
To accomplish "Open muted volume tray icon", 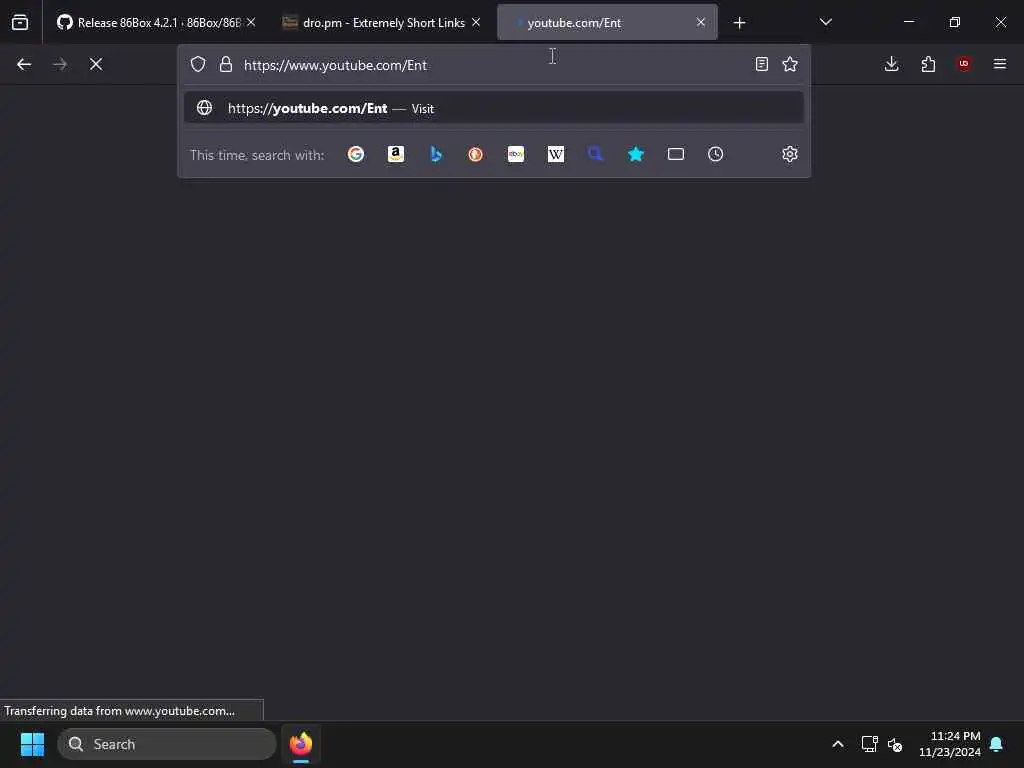I will 895,744.
